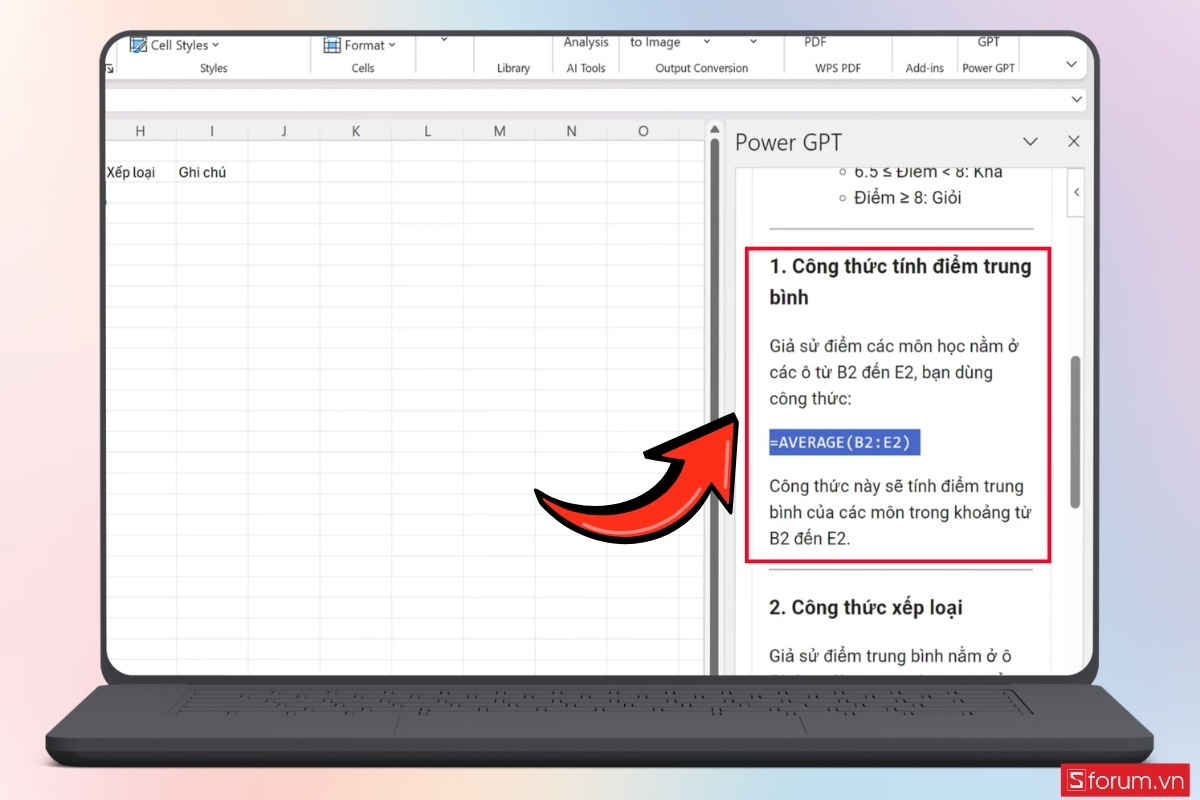
Task: Click the Power GPT pane title
Action: (787, 142)
